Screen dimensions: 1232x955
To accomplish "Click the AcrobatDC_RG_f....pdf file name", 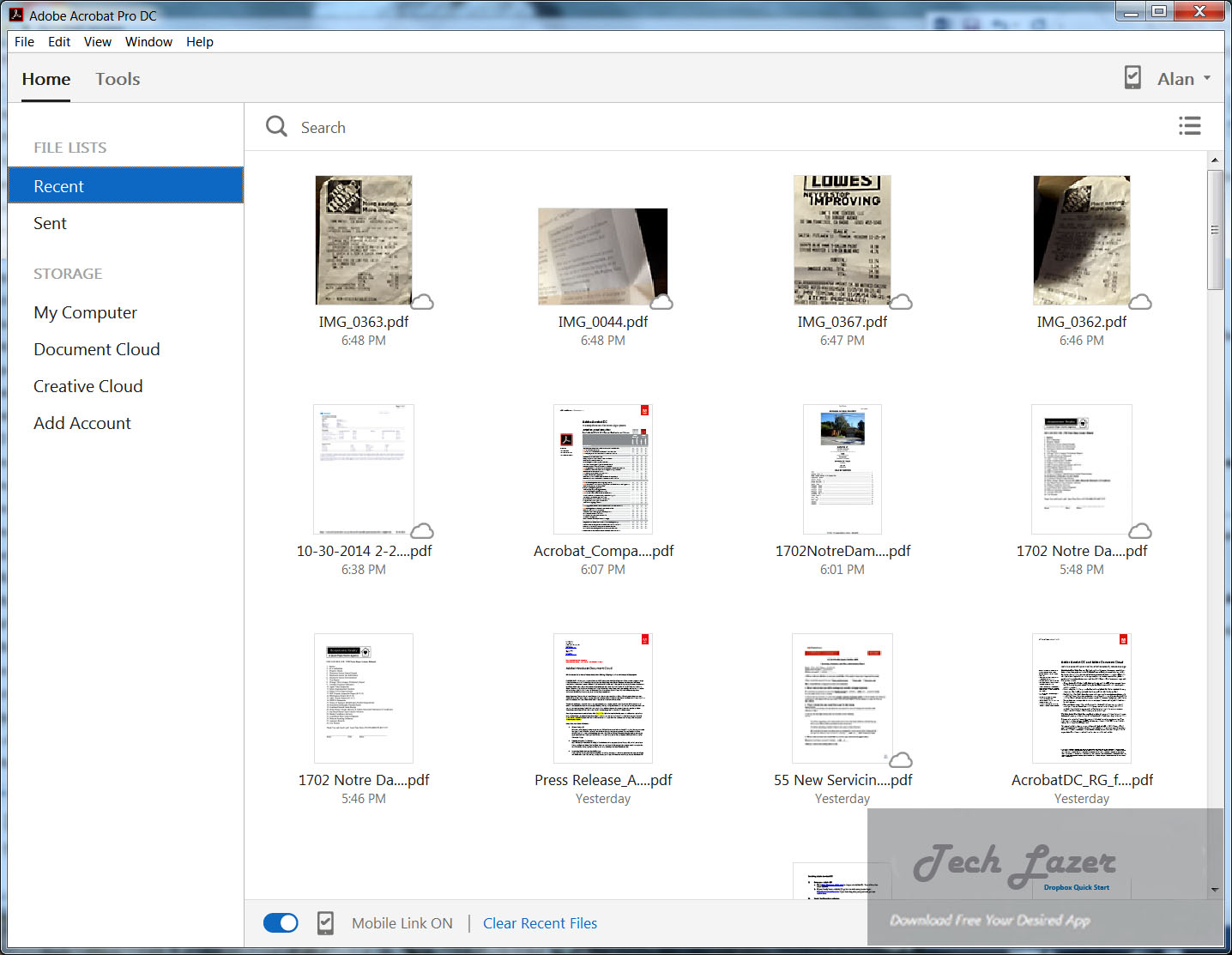I will (x=1082, y=780).
